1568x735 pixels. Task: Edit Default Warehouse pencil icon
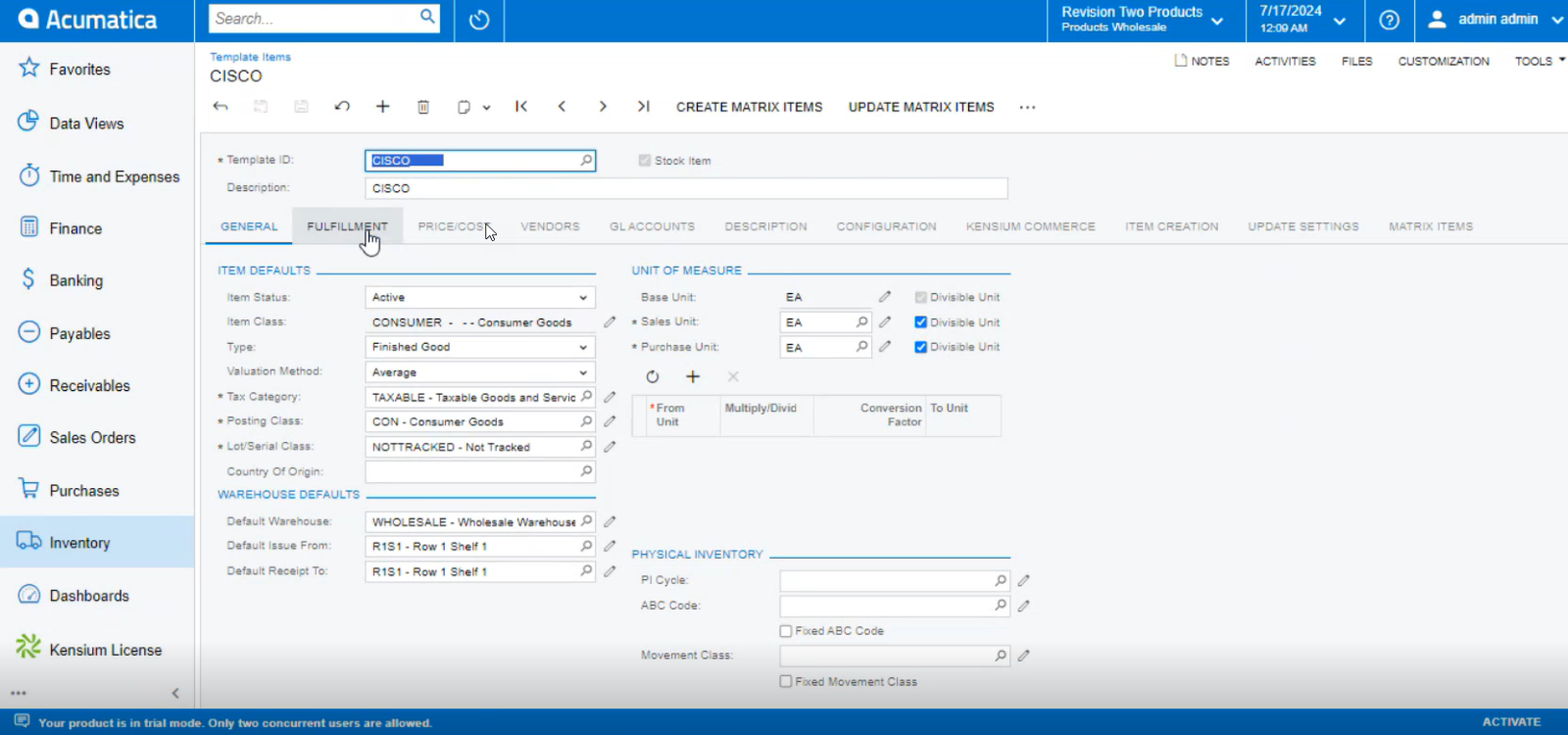coord(610,521)
